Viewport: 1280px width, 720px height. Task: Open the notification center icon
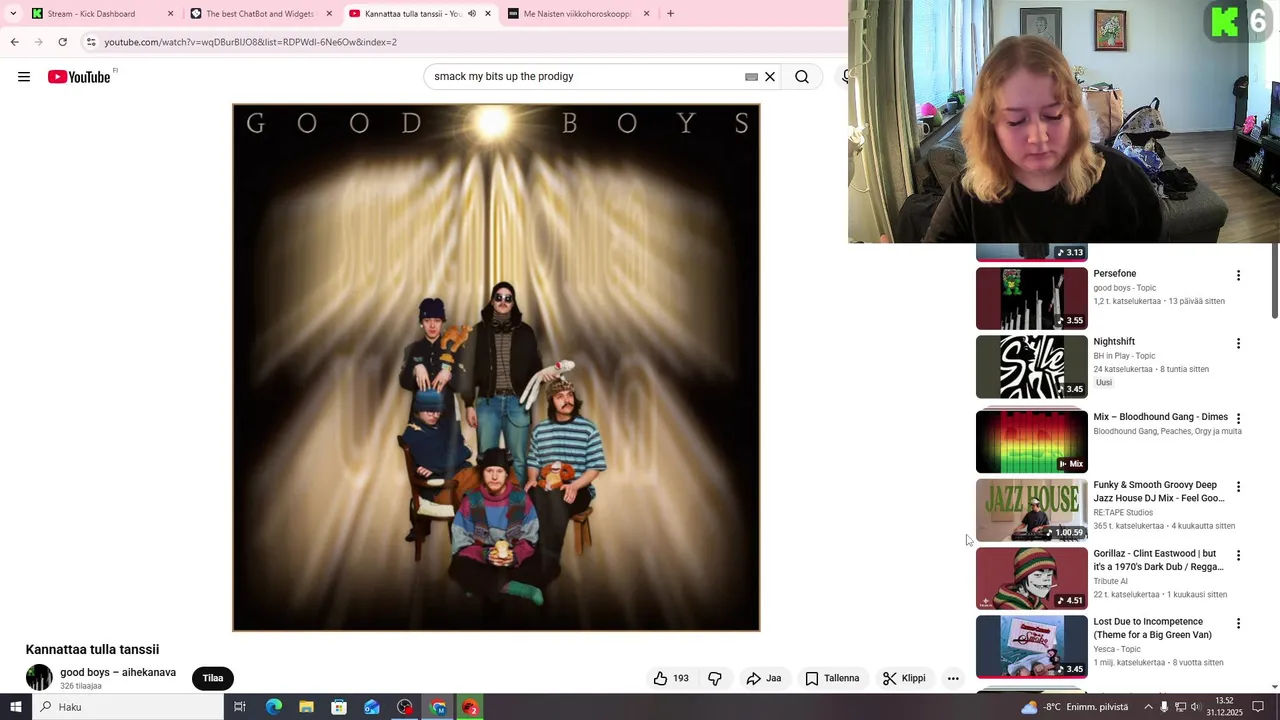pyautogui.click(x=1258, y=707)
